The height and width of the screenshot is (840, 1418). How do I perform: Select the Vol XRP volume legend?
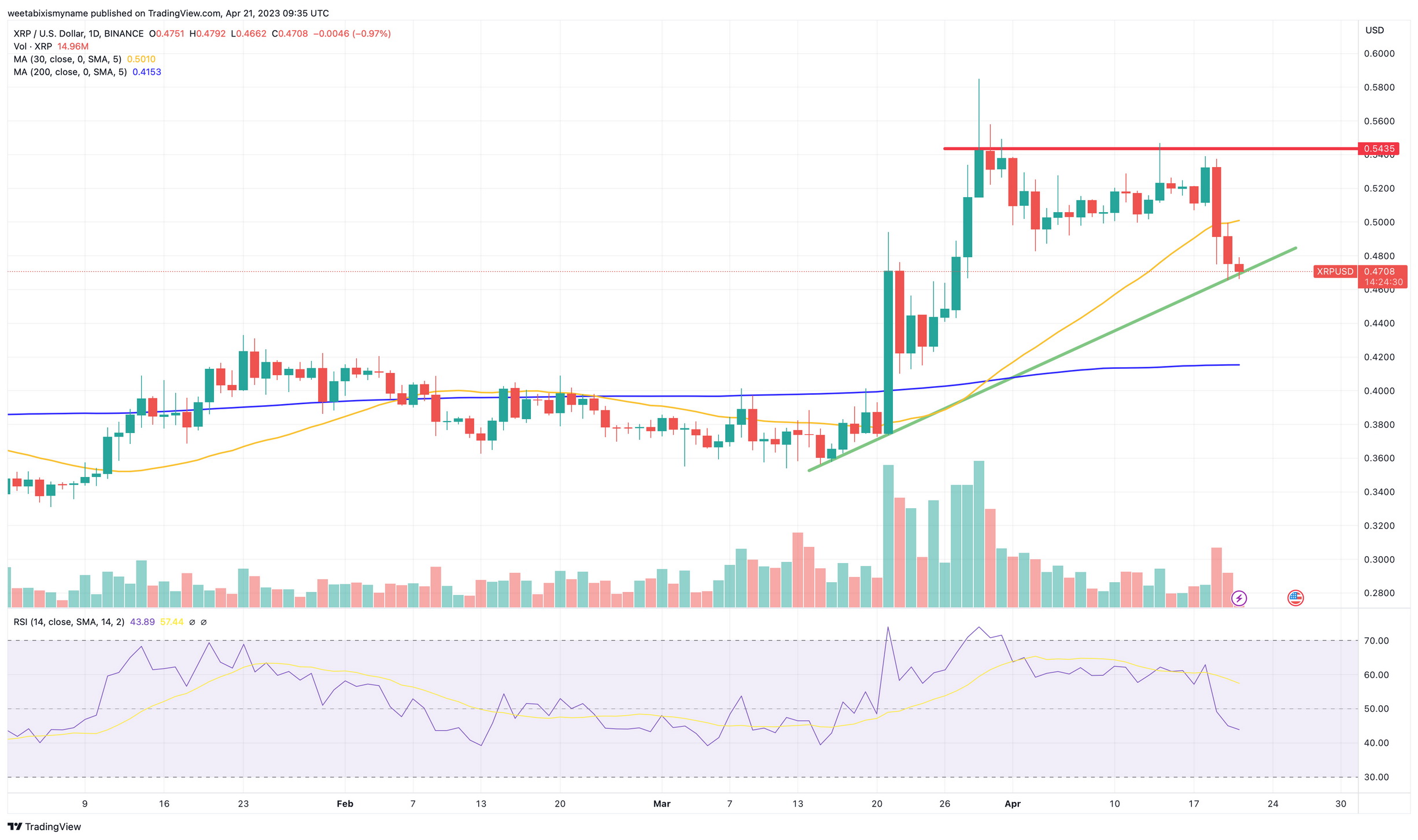32,46
